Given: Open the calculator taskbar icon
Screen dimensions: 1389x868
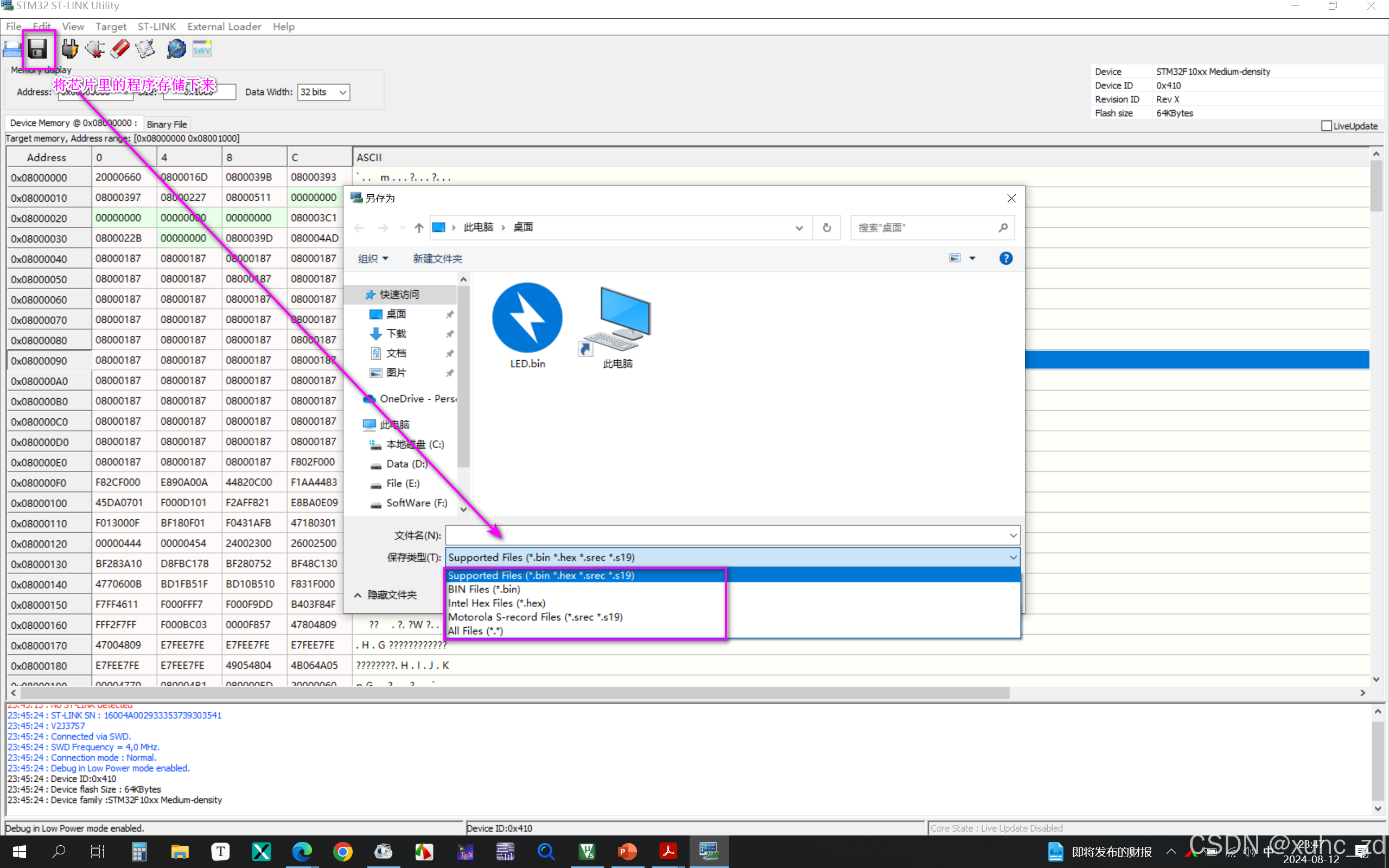Looking at the screenshot, I should tap(139, 851).
